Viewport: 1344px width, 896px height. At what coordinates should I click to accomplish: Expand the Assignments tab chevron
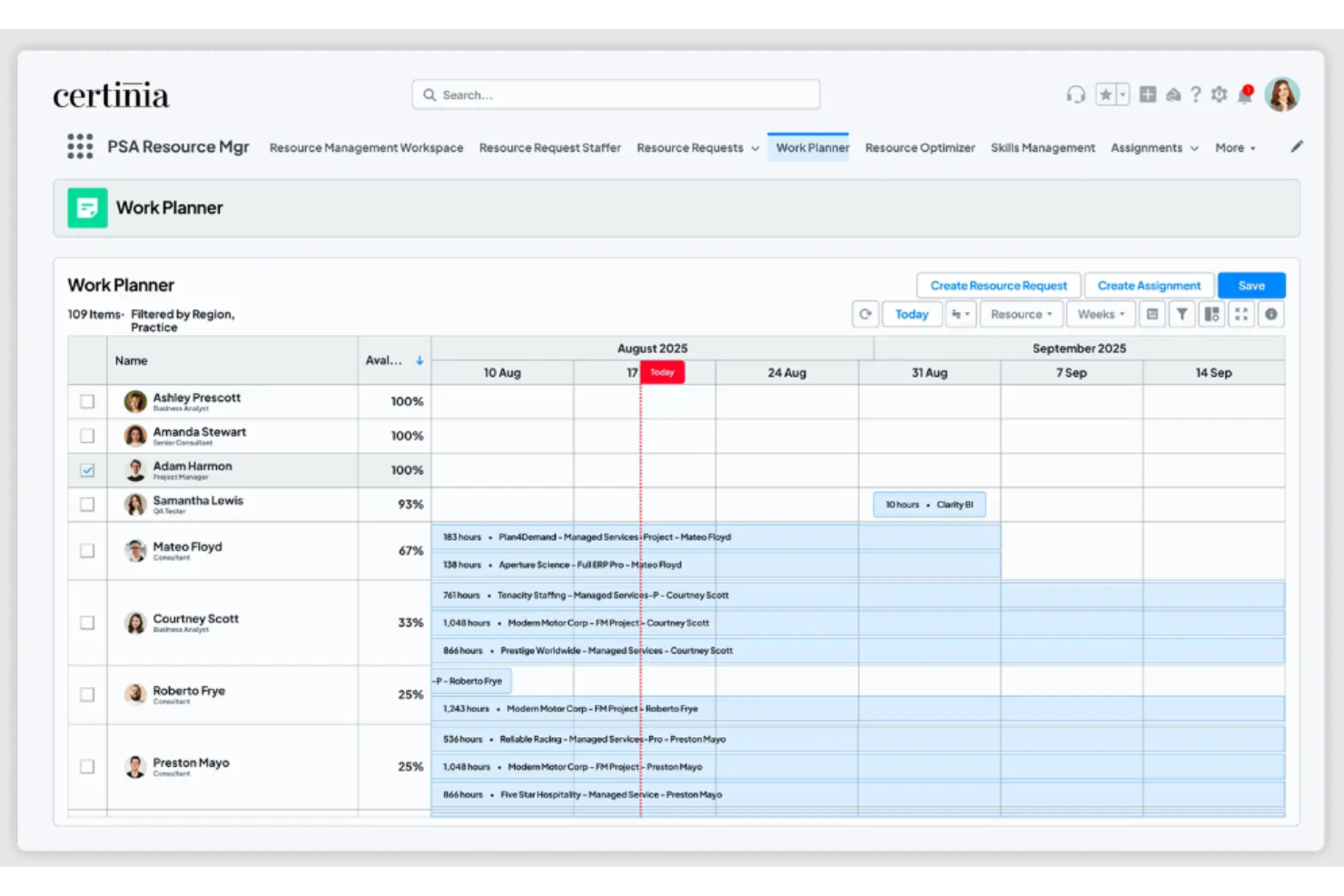1194,148
